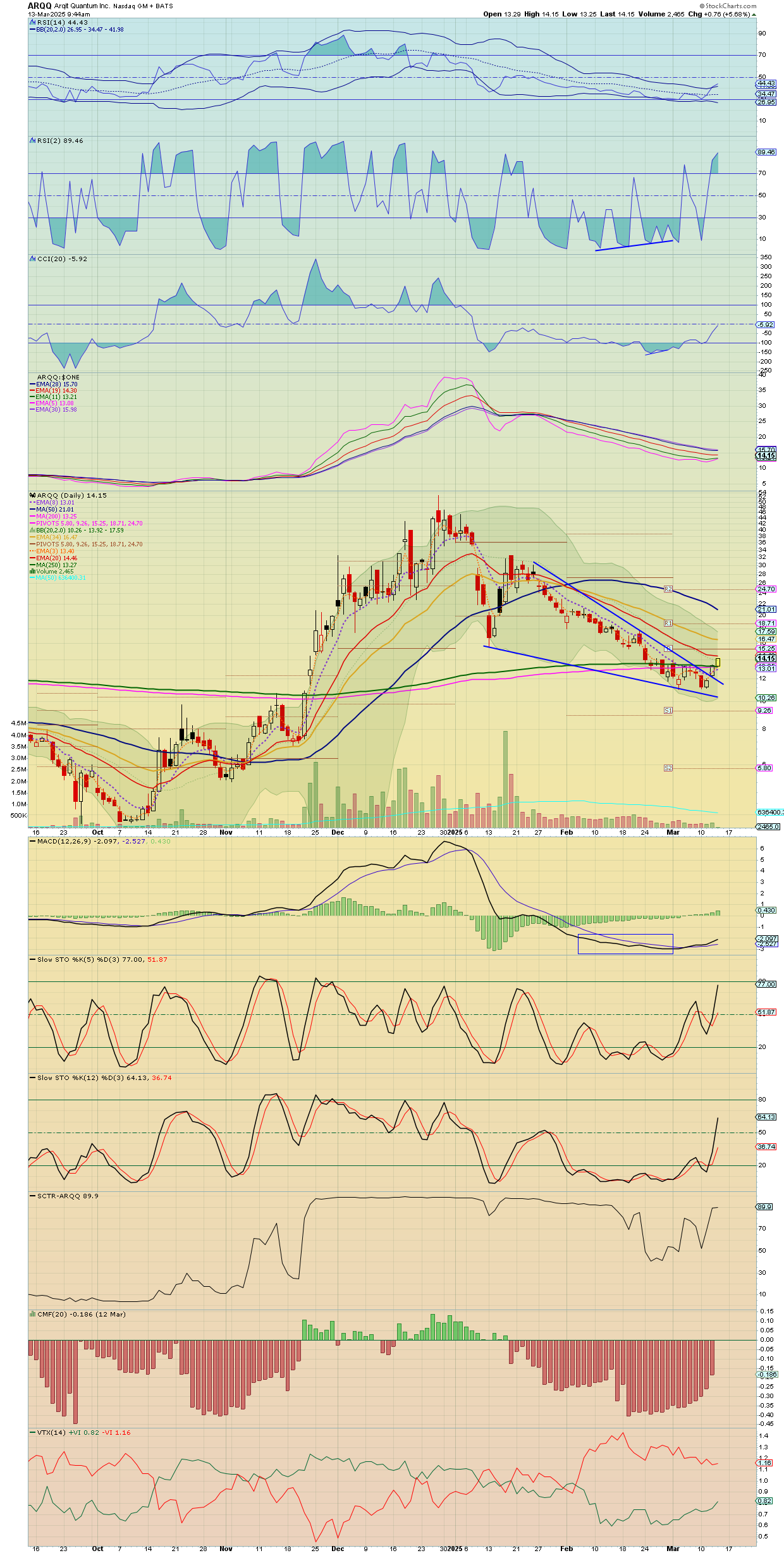Click the ARQQ:$ONE ratio panel label
784x1553 pixels.
click(x=58, y=378)
